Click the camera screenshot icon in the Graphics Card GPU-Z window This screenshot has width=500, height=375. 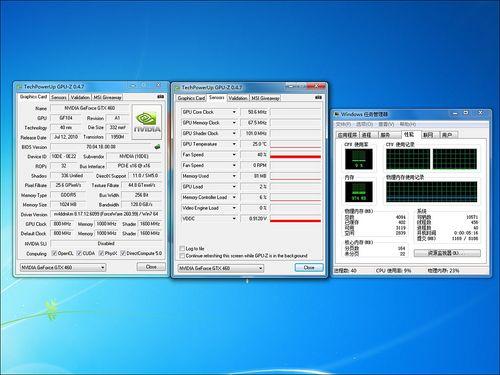(x=160, y=97)
